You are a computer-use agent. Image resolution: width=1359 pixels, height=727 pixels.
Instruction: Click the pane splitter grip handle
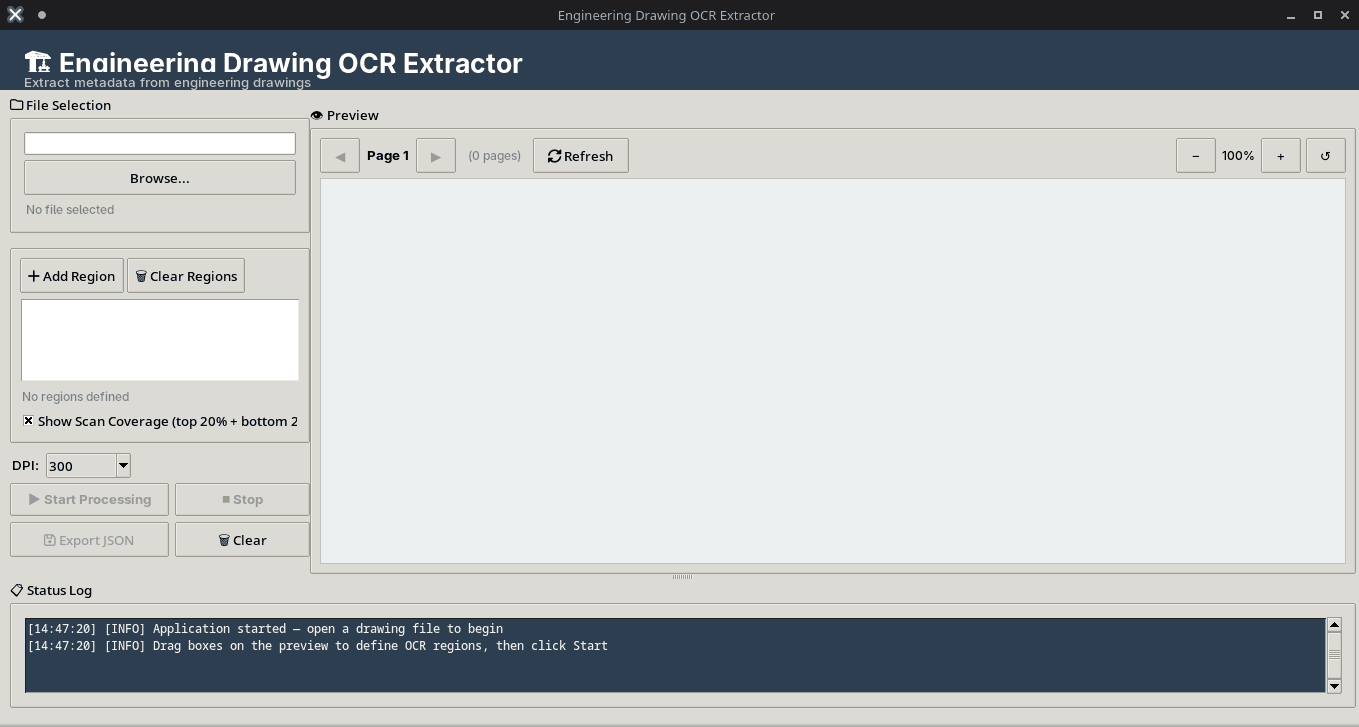point(683,577)
